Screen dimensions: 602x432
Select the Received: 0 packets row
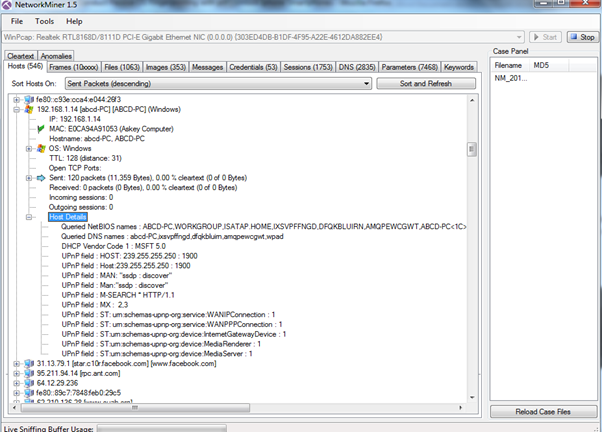[x=143, y=187]
